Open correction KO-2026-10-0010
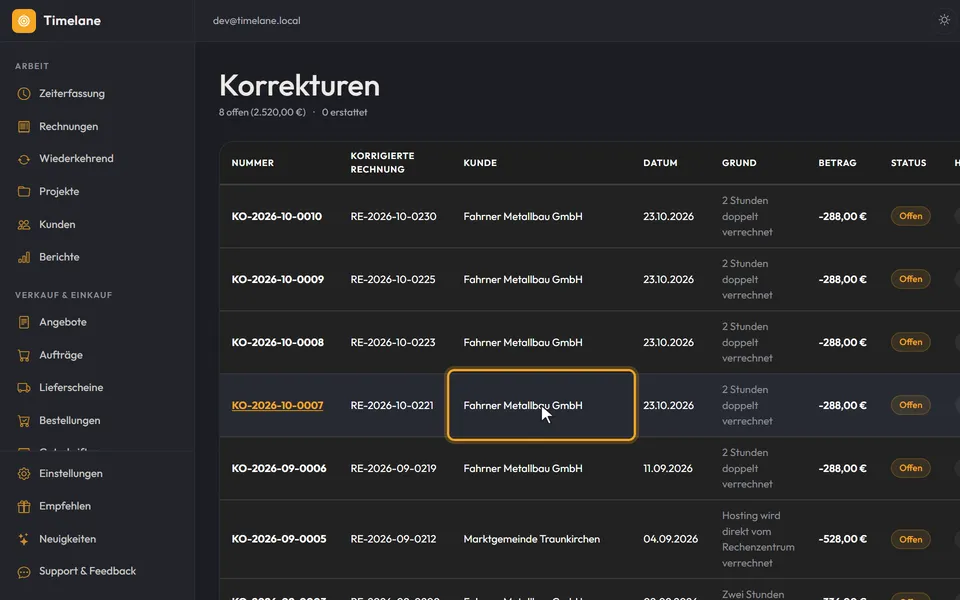 click(x=277, y=217)
